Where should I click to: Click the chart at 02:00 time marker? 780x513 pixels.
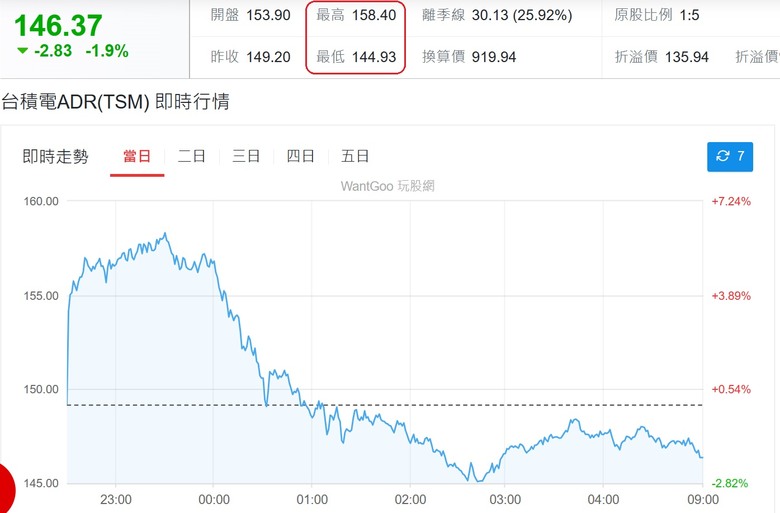410,499
